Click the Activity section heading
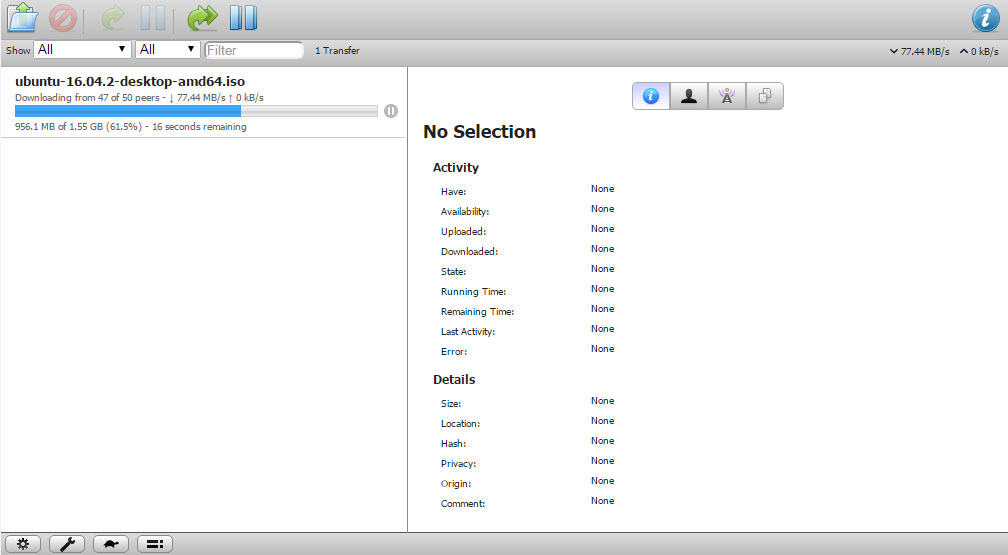Viewport: 1008px width, 555px height. pyautogui.click(x=456, y=168)
